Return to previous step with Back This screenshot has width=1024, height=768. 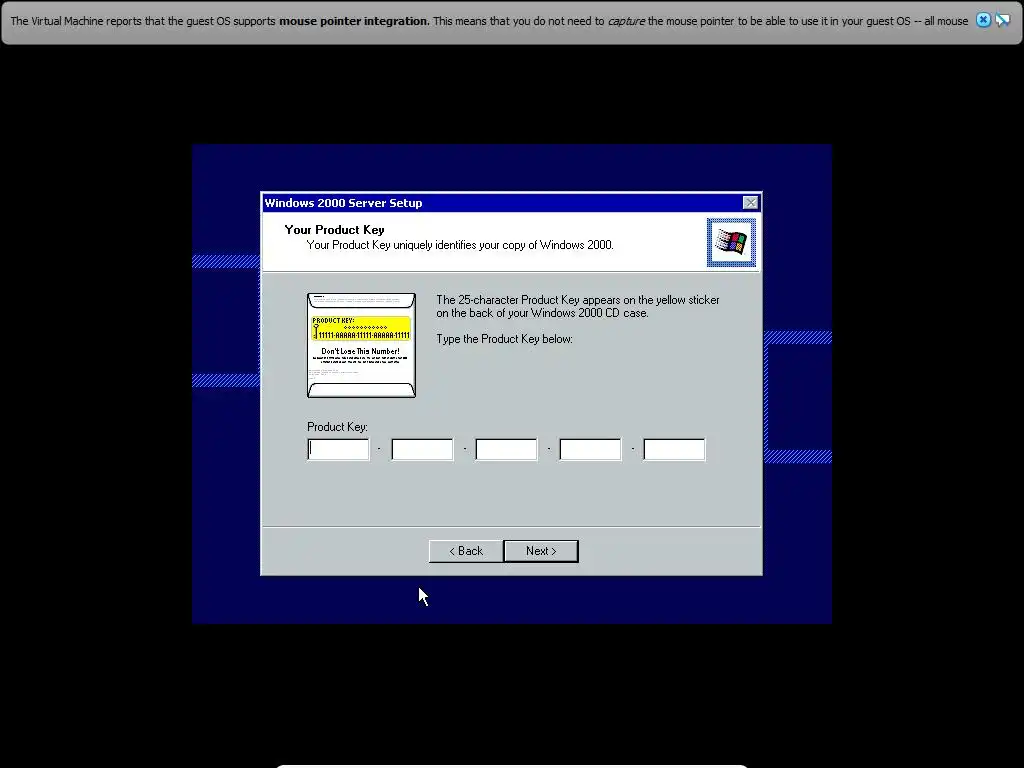click(466, 551)
